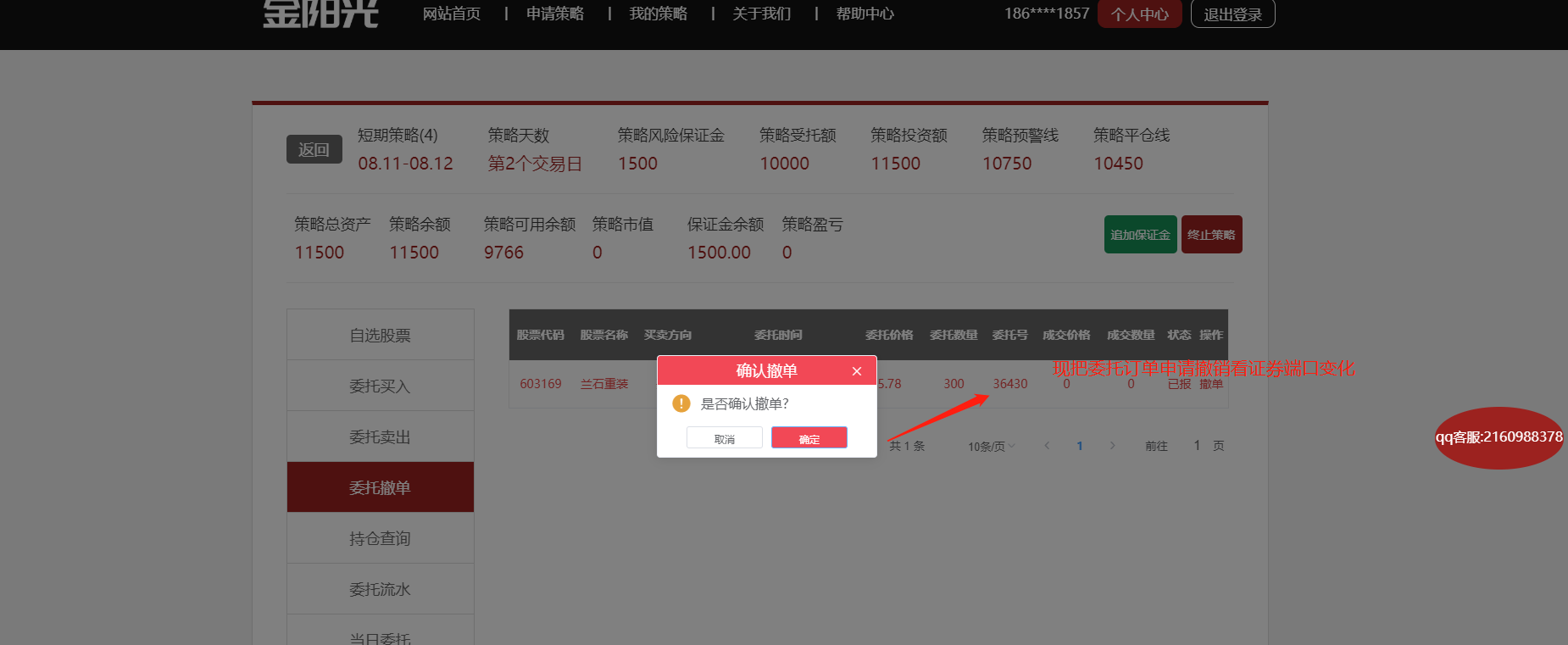Screen dimensions: 1568x645
Task: Click 确定 to confirm order cancellation
Action: [x=809, y=438]
